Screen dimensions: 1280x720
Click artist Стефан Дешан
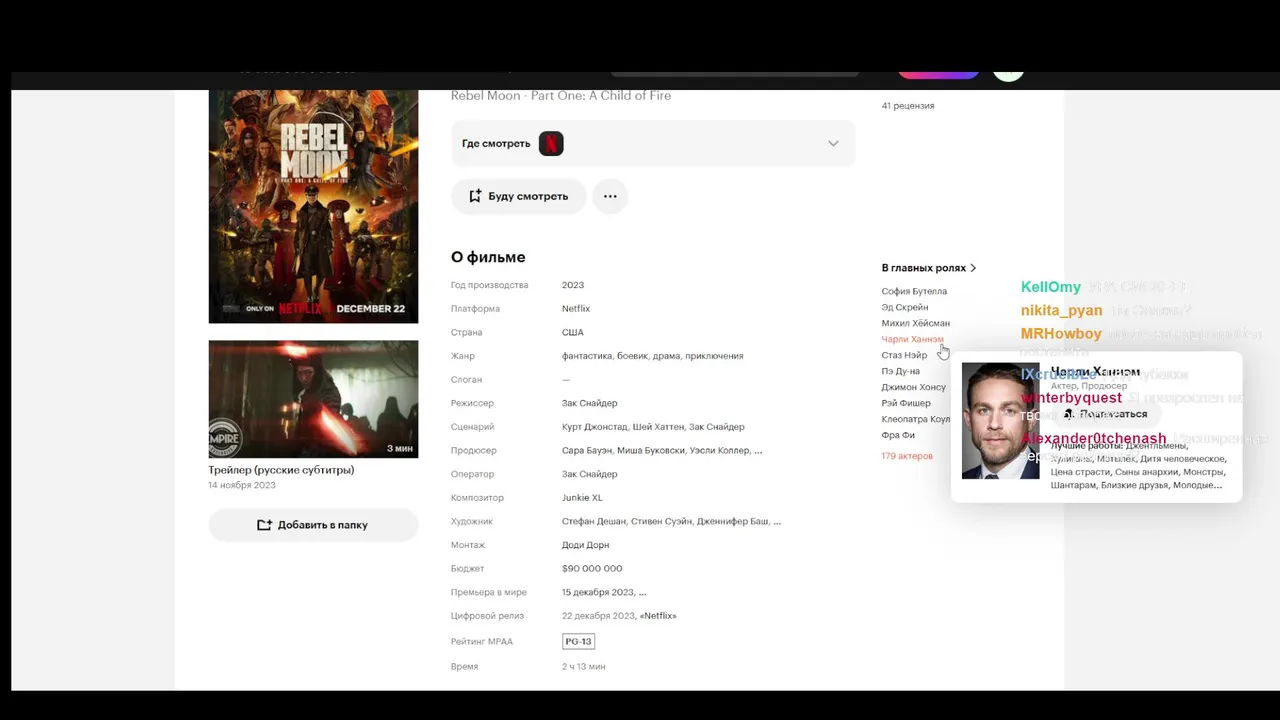[x=593, y=522]
